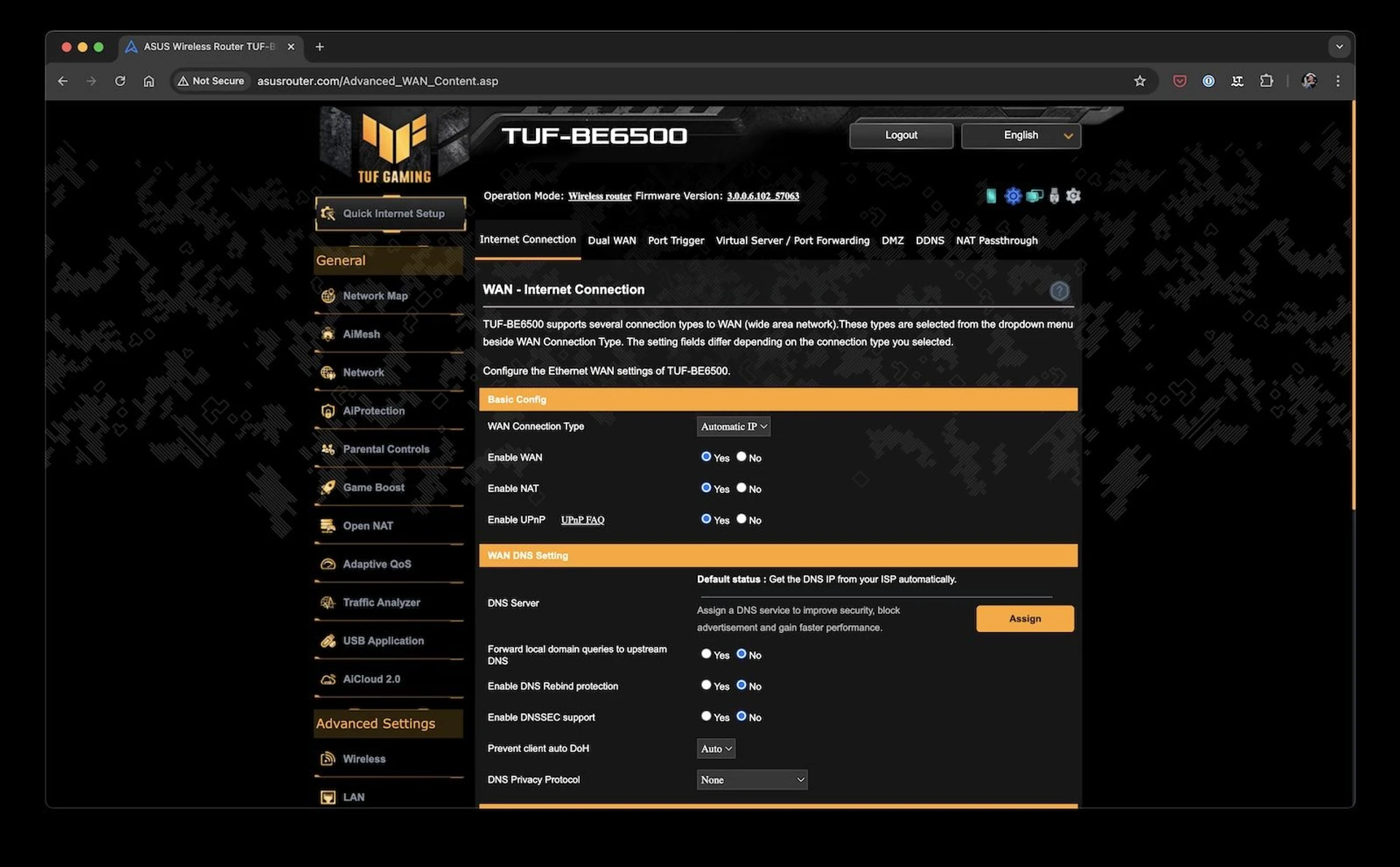Enable forwarding local domain queries upstream
1400x867 pixels.
pos(706,654)
